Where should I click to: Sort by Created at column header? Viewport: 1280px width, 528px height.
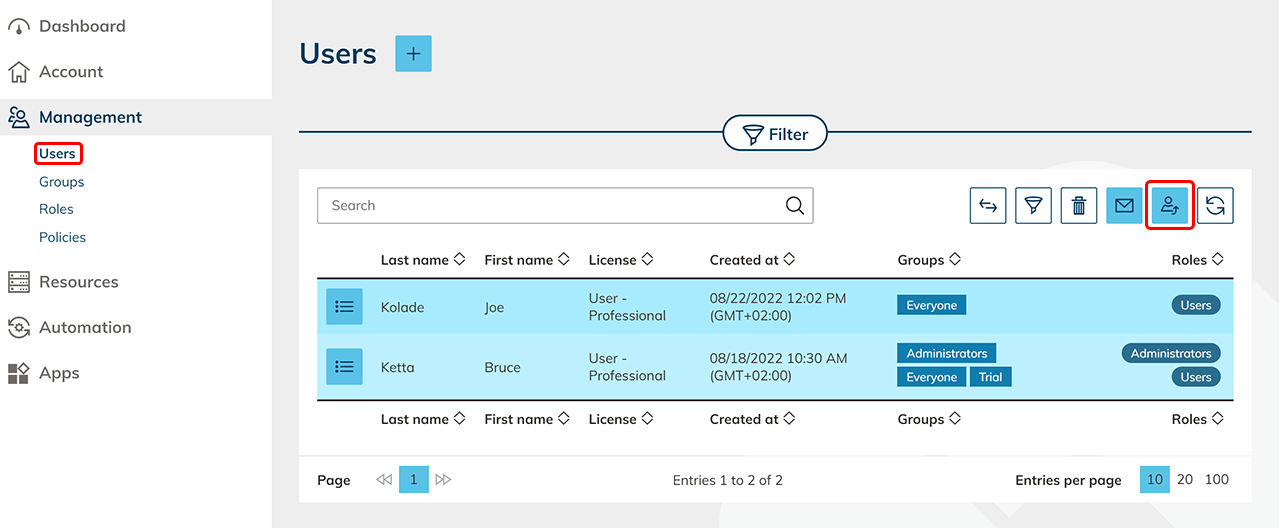pyautogui.click(x=752, y=260)
